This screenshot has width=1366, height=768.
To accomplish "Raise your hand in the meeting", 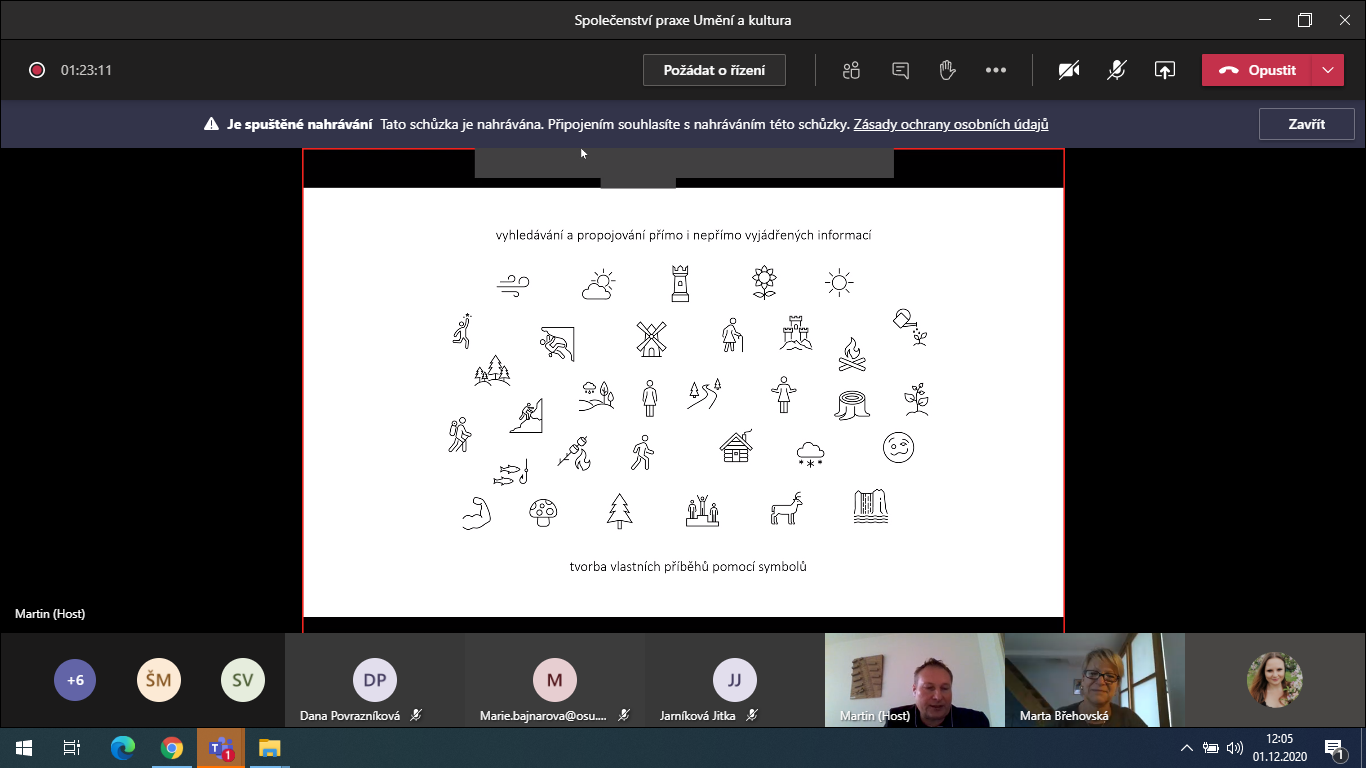I will point(947,70).
